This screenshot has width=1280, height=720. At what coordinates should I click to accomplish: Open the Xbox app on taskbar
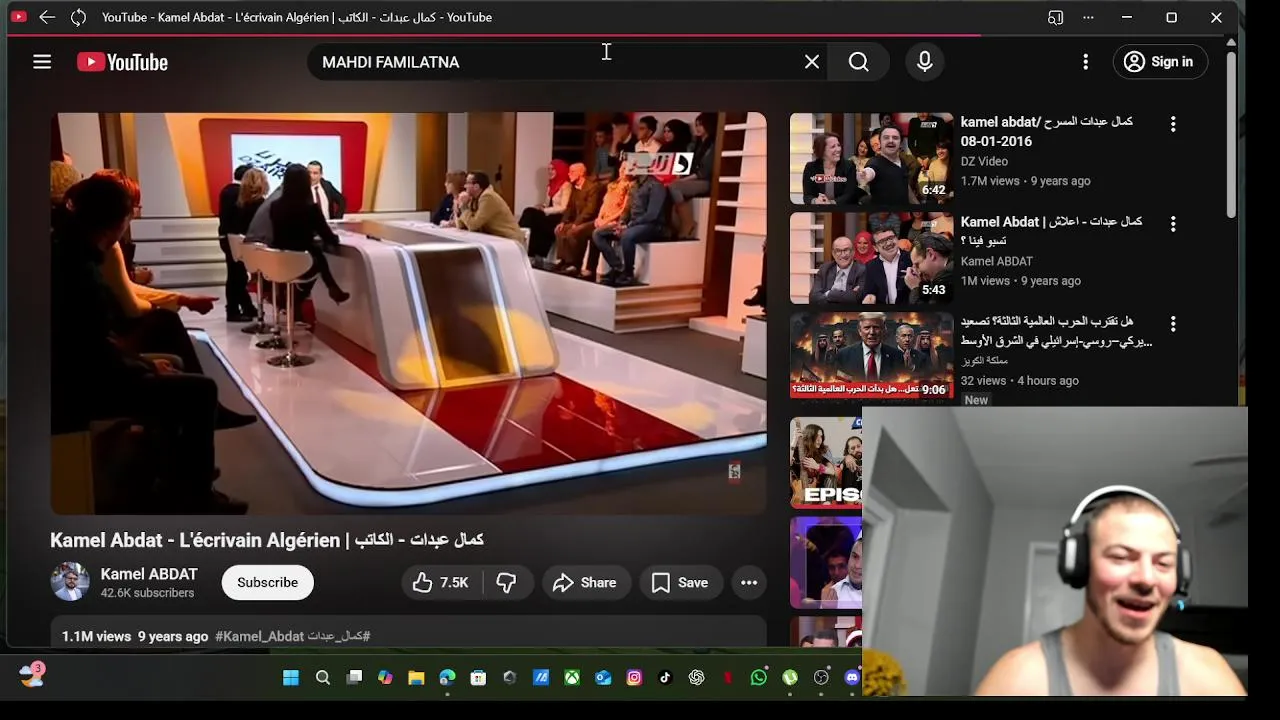572,678
